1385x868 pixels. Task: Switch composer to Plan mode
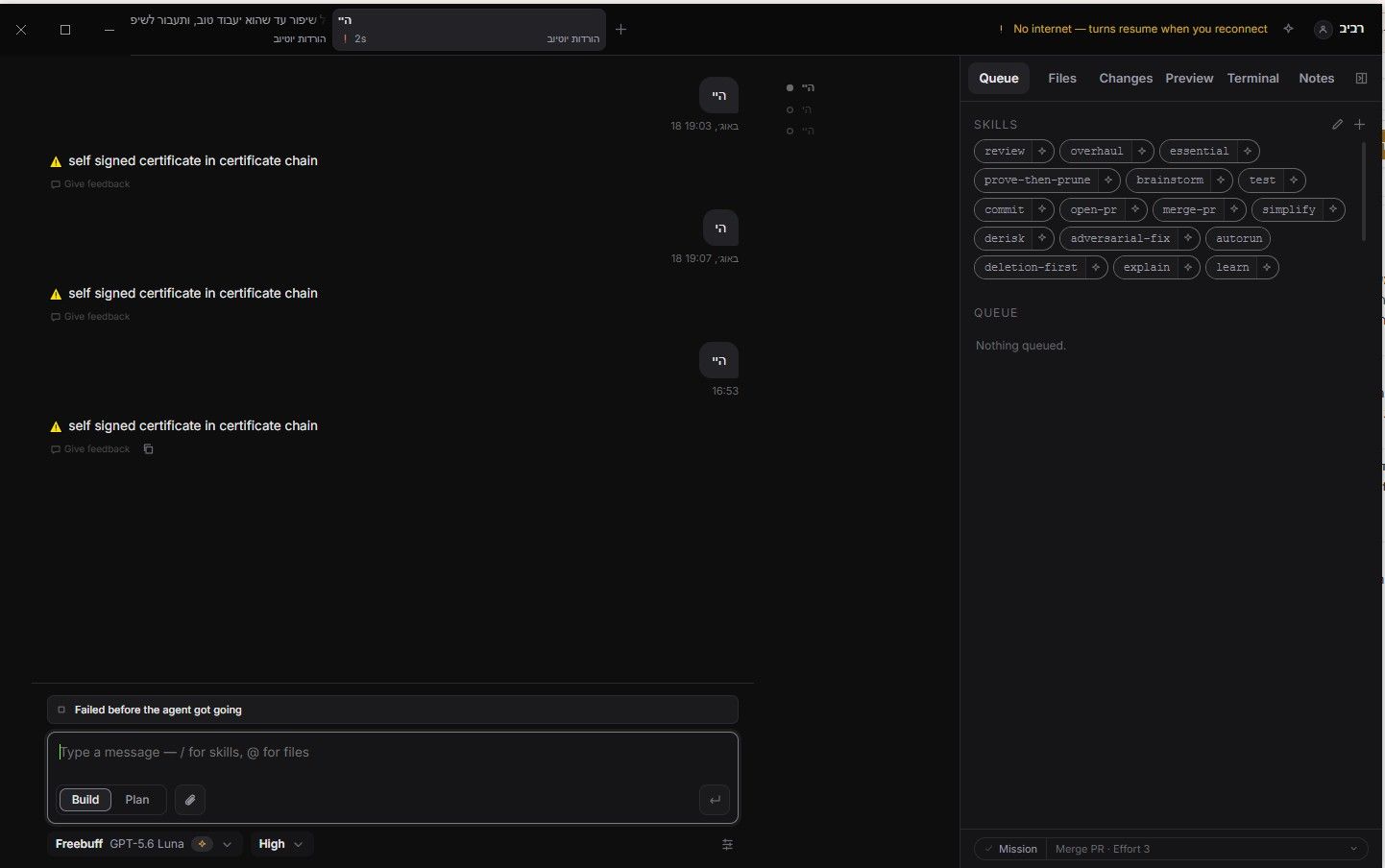137,800
